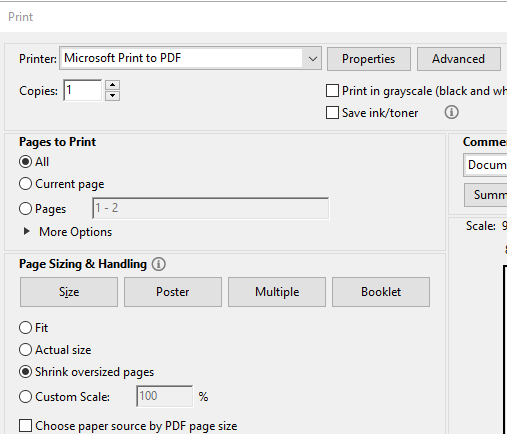Screen dimensions: 507x434
Task: Select the All pages radio button
Action: click(26, 162)
